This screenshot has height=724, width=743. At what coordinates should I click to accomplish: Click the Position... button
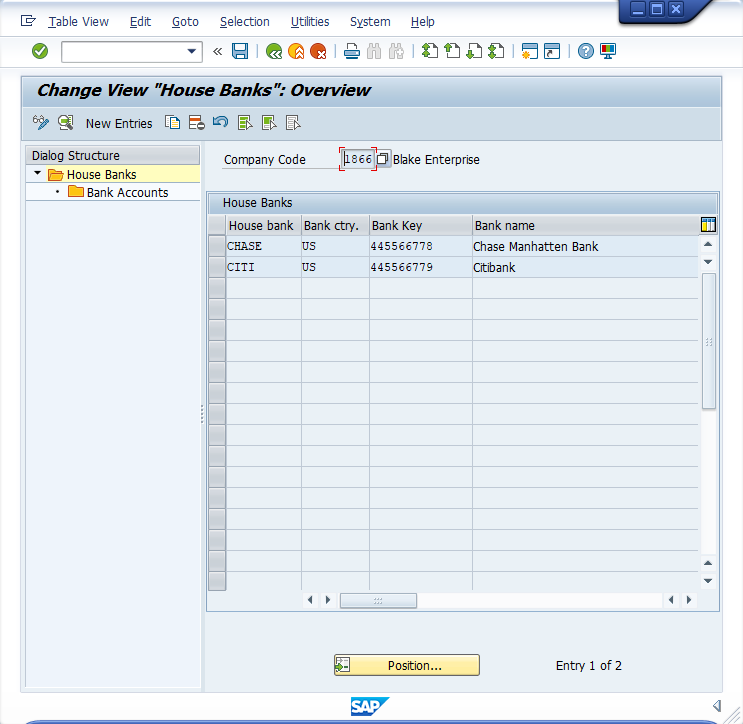tap(406, 665)
